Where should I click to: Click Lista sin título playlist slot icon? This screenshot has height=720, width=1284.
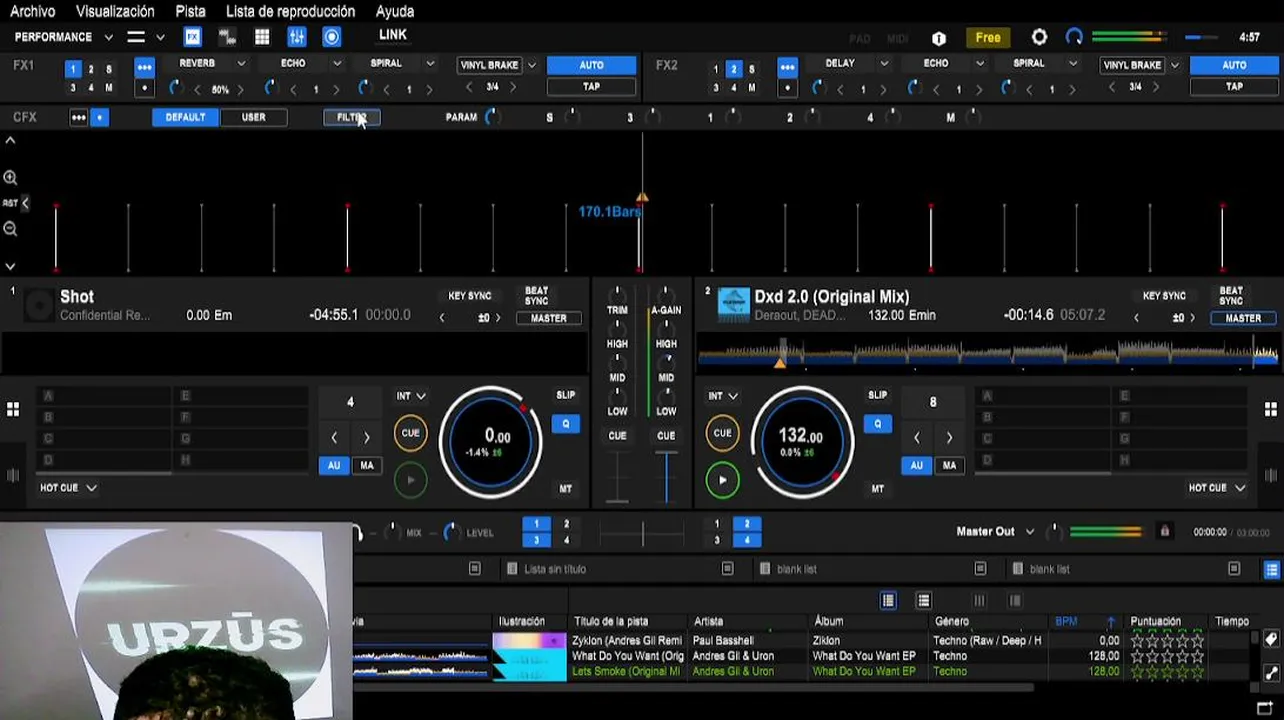pyautogui.click(x=511, y=569)
